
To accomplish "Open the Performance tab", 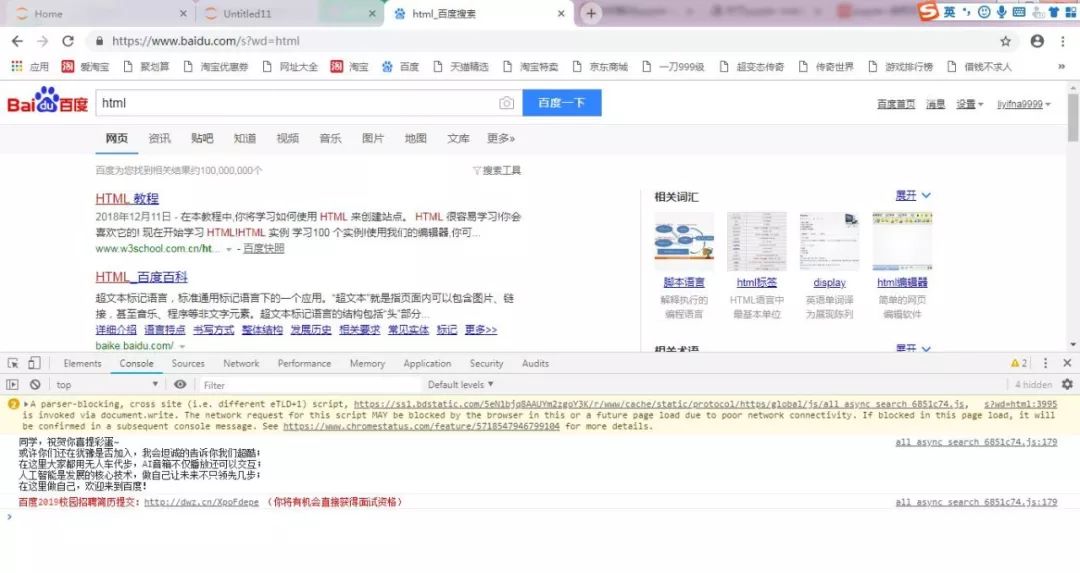I will 304,363.
